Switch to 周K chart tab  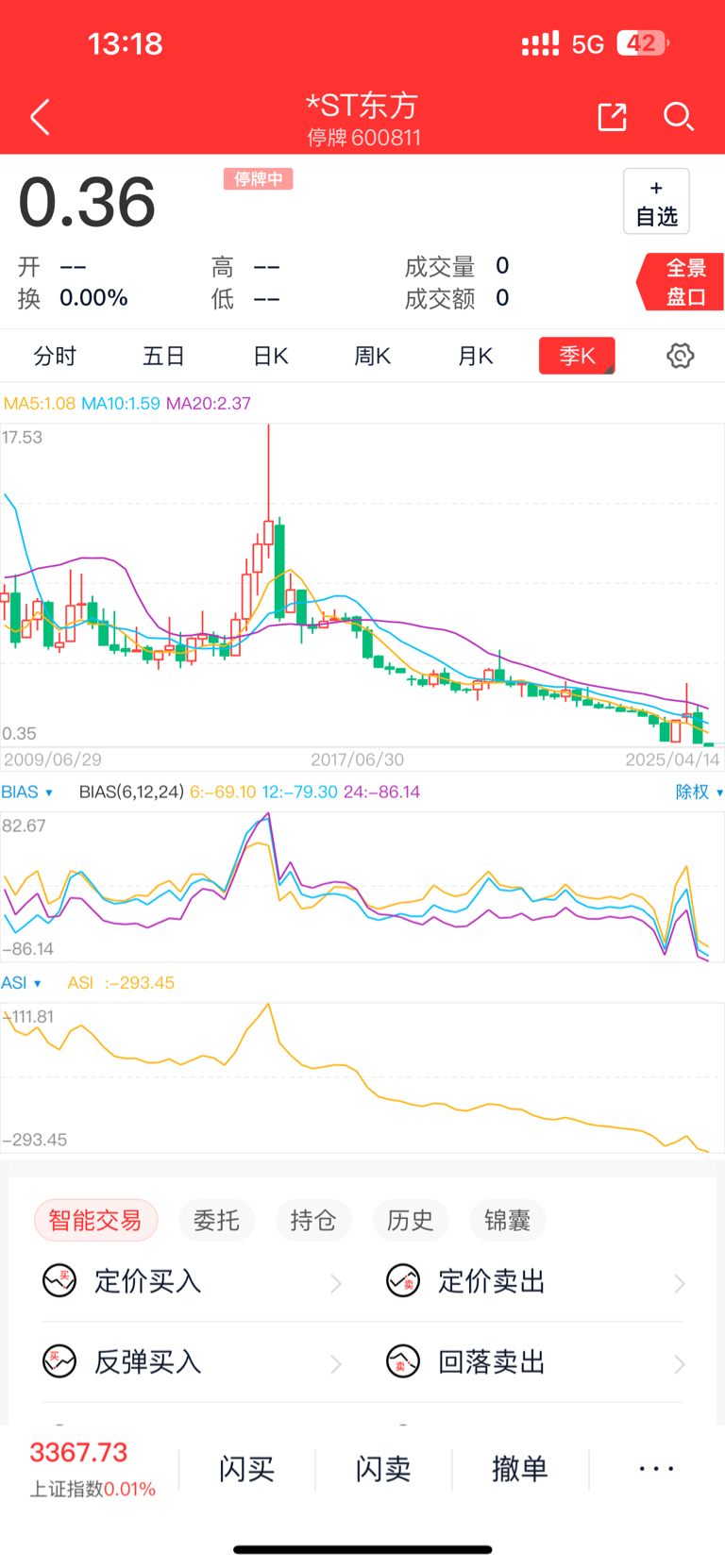tap(373, 356)
